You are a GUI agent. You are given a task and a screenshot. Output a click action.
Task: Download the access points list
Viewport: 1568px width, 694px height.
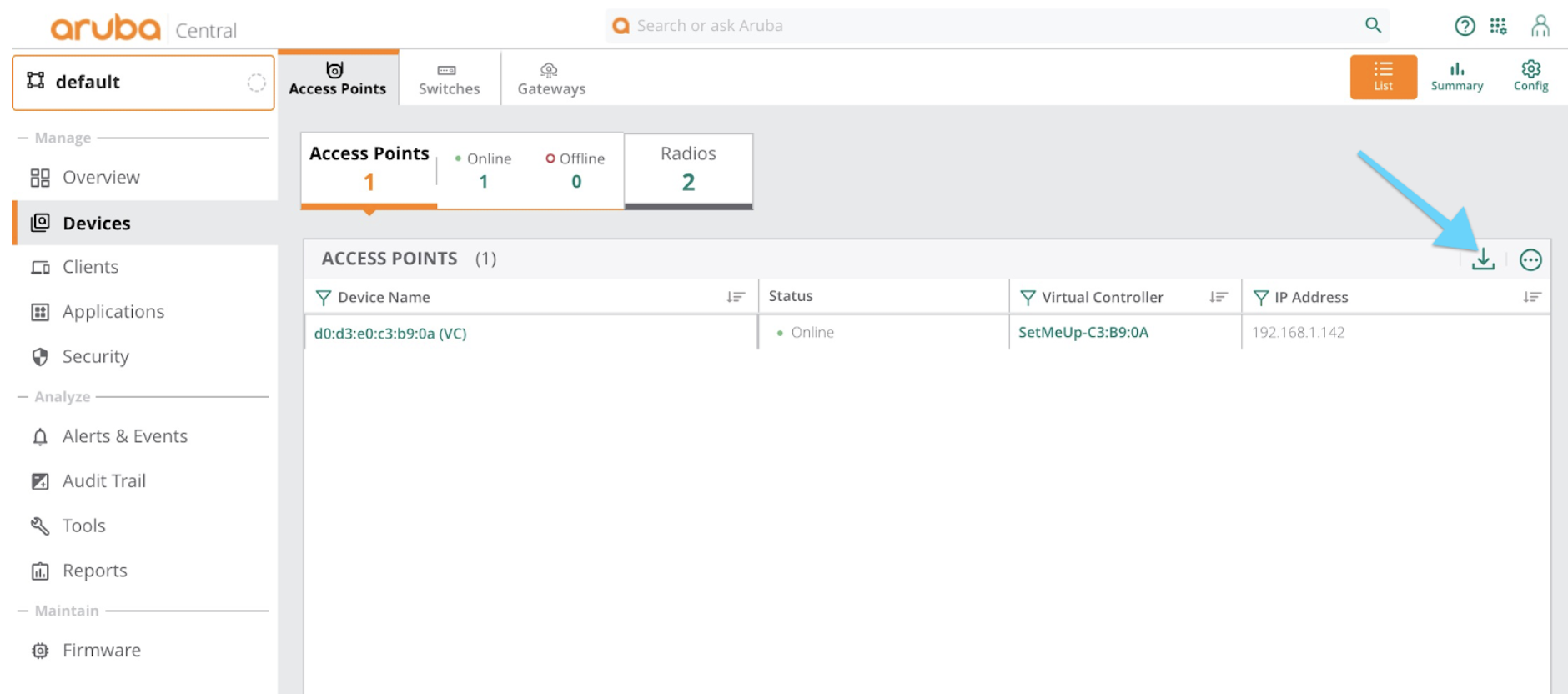(1483, 259)
